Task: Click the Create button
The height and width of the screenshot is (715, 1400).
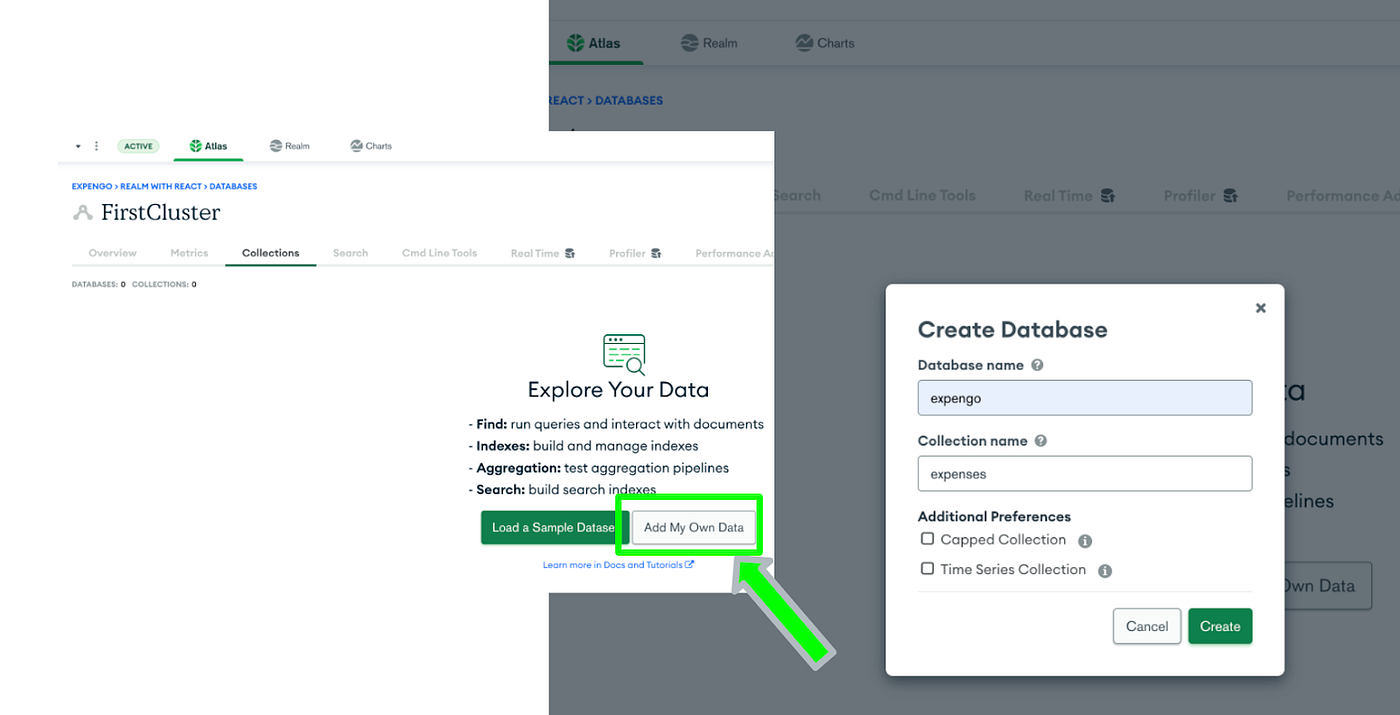Action: pos(1220,626)
